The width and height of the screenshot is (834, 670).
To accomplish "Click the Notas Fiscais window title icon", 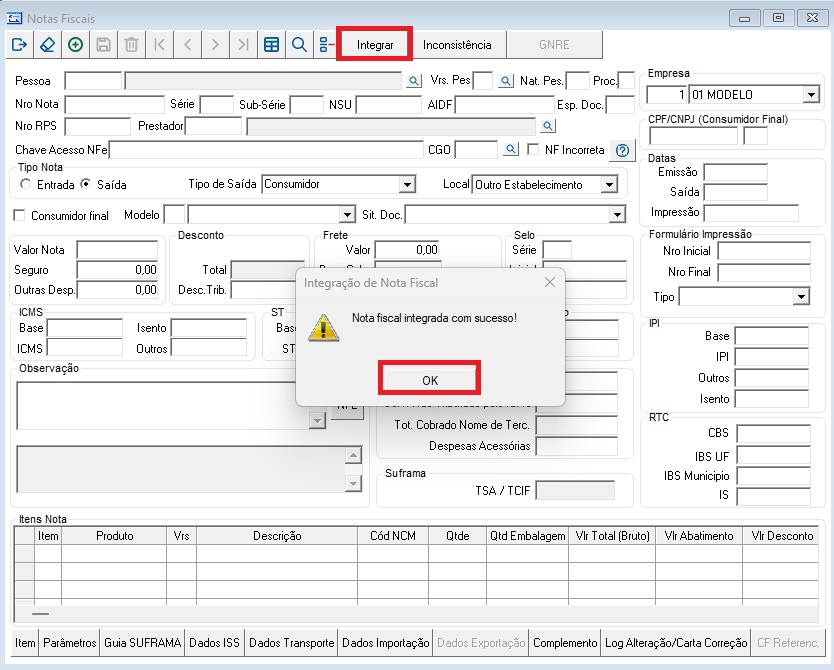I will tap(14, 19).
